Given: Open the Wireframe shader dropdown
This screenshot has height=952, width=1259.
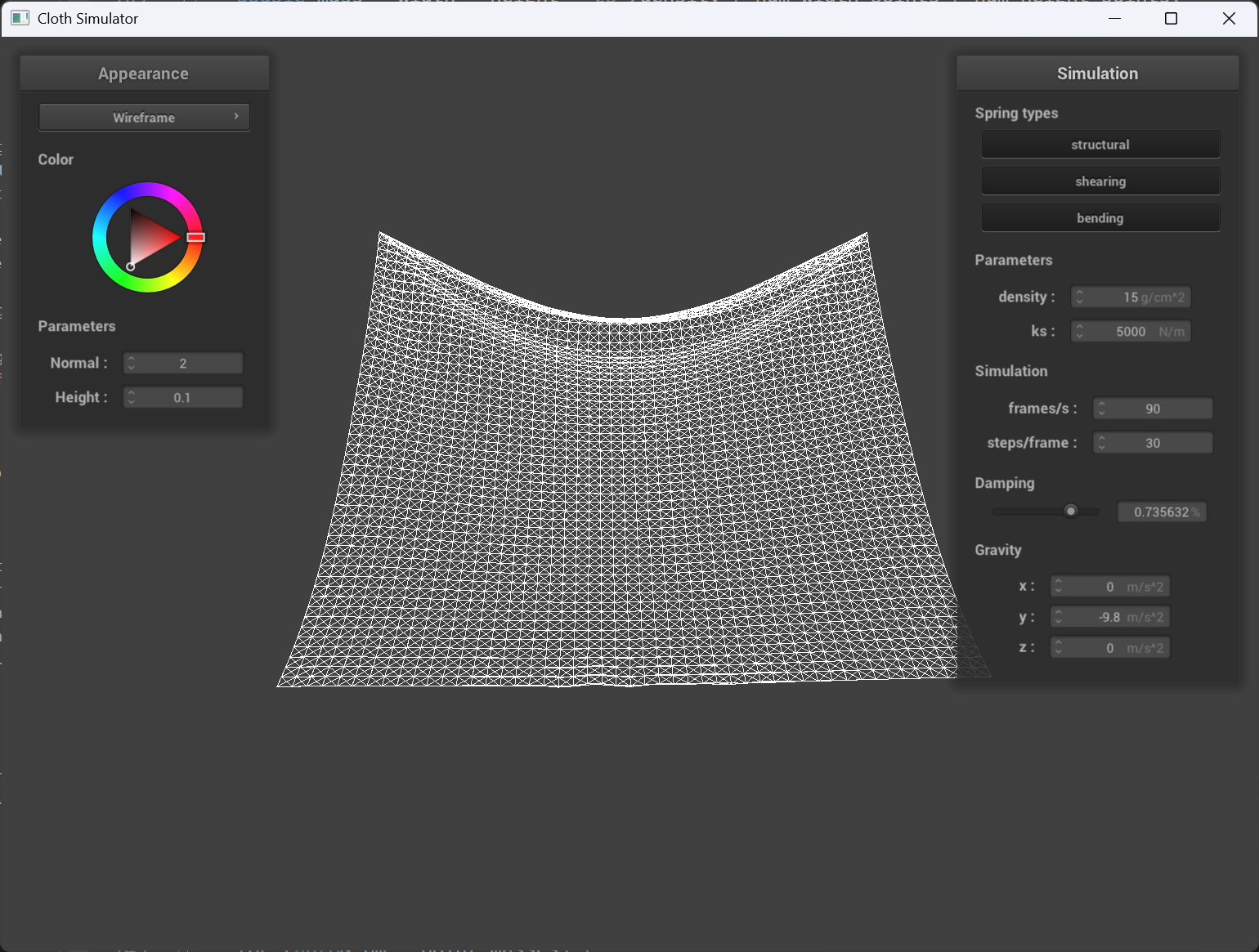Looking at the screenshot, I should 144,117.
